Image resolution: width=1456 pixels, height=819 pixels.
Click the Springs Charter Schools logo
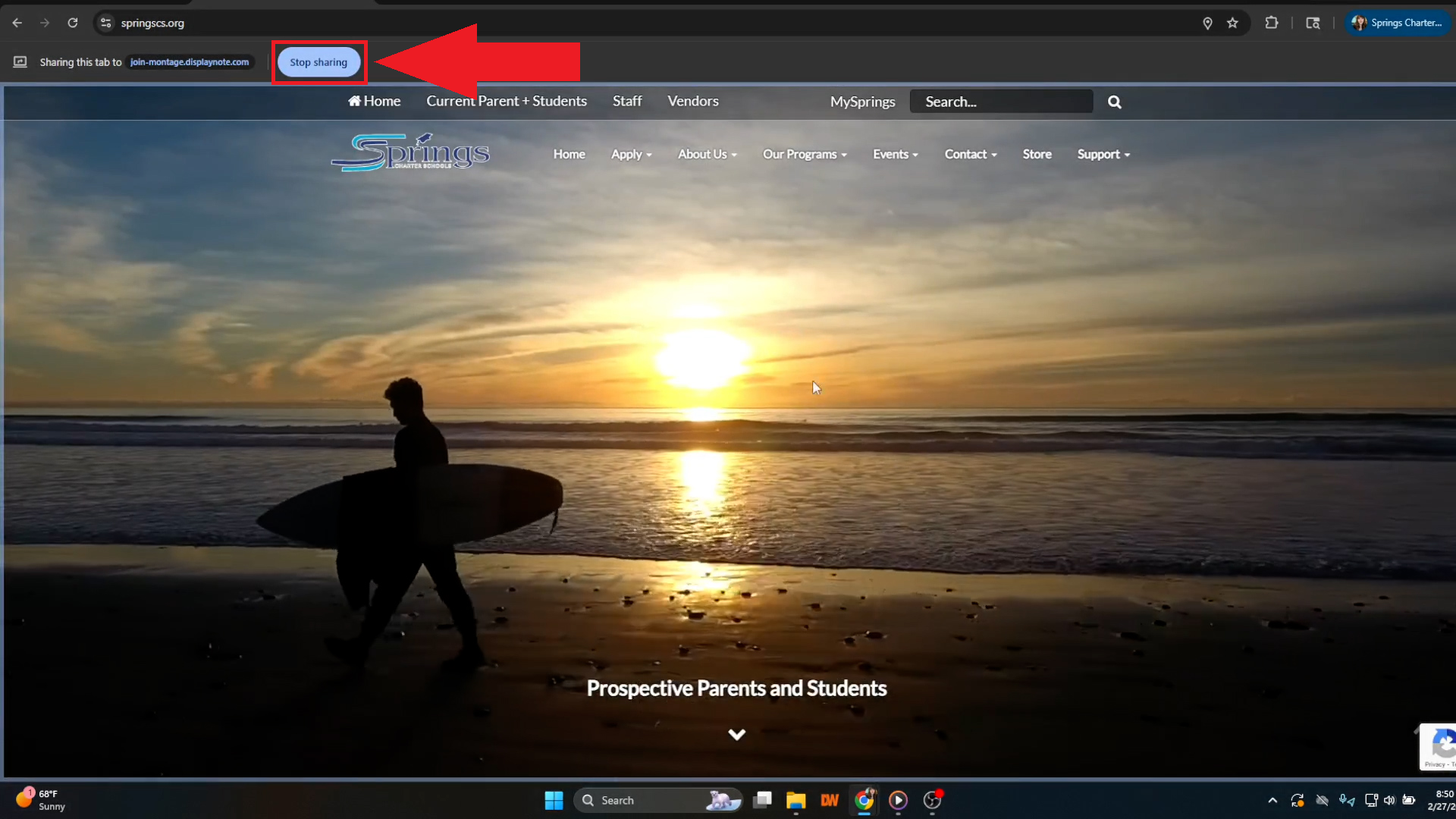click(410, 152)
